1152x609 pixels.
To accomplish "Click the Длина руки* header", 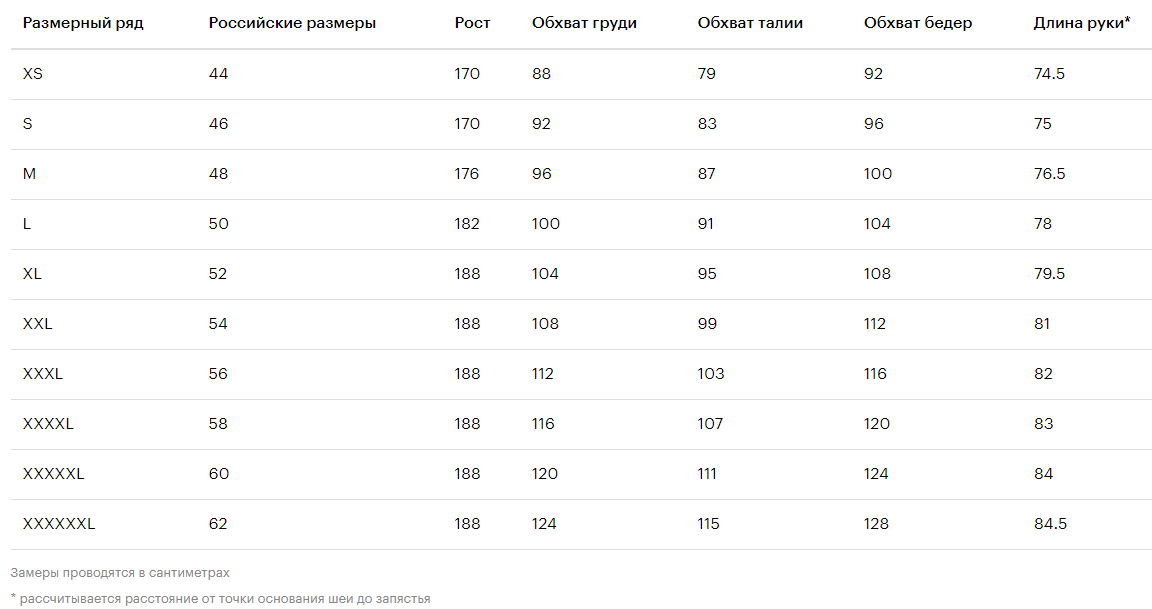I will 1081,23.
